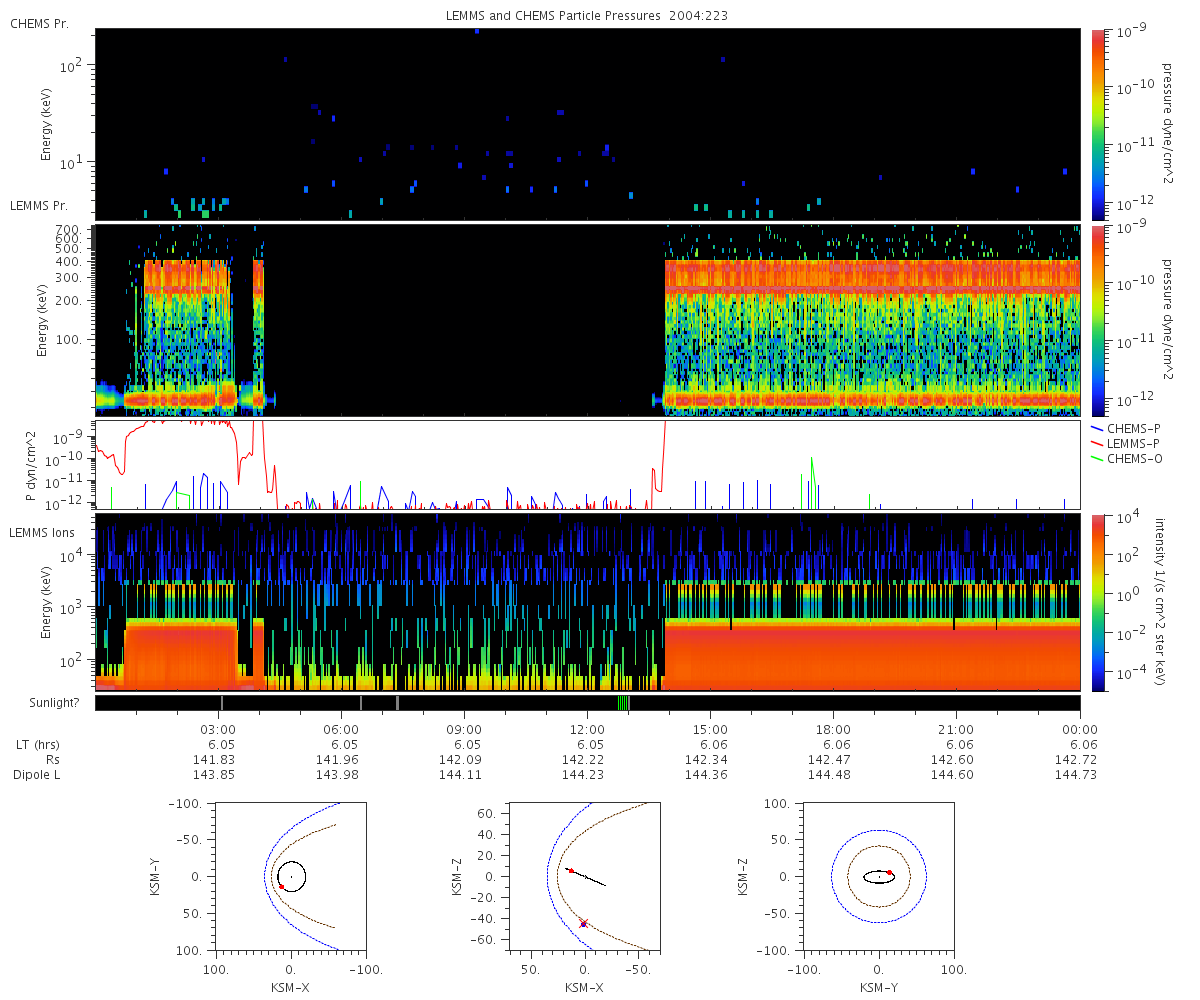Click the red spacecraft dot in KSM-X/Y plot
This screenshot has height=1000, width=1200.
(x=282, y=886)
